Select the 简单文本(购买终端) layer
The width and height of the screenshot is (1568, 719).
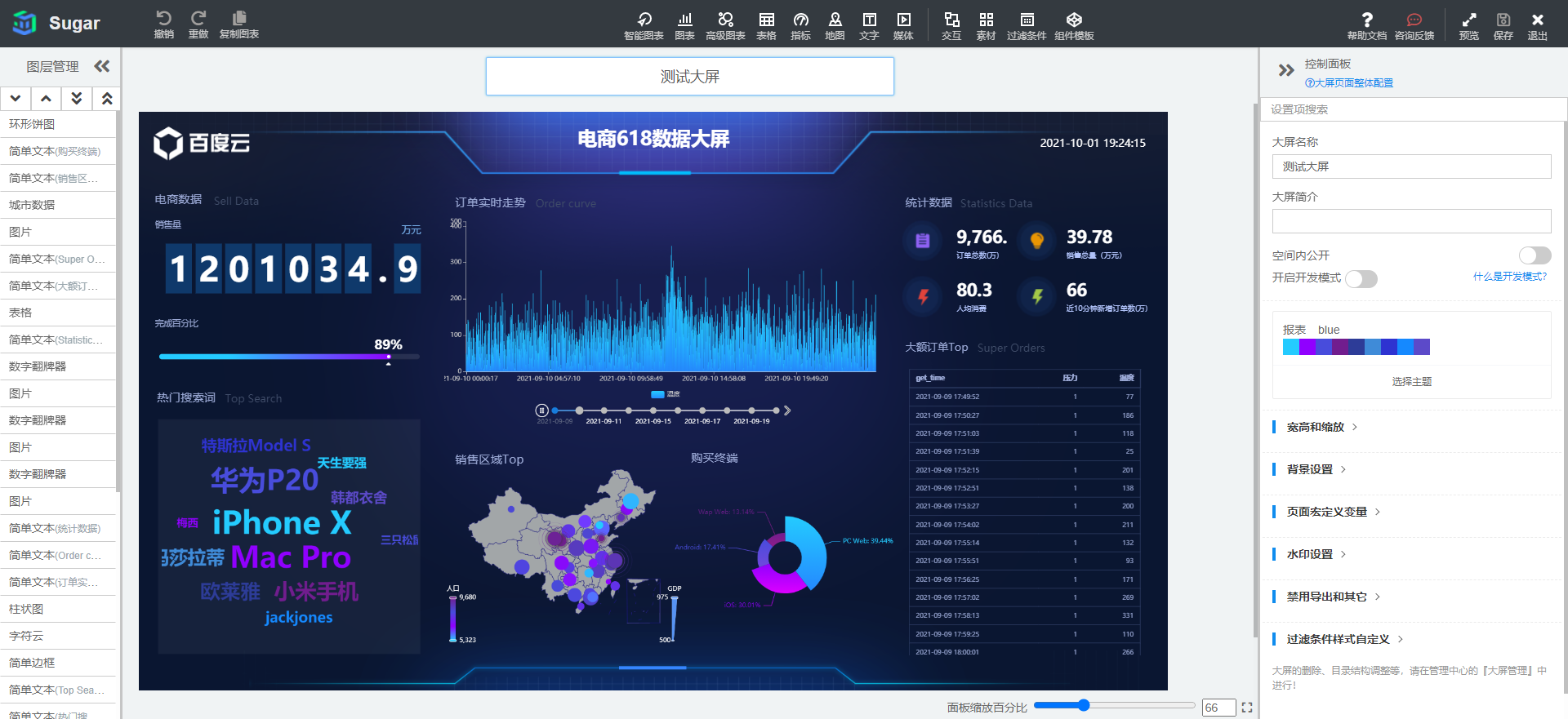coord(58,151)
